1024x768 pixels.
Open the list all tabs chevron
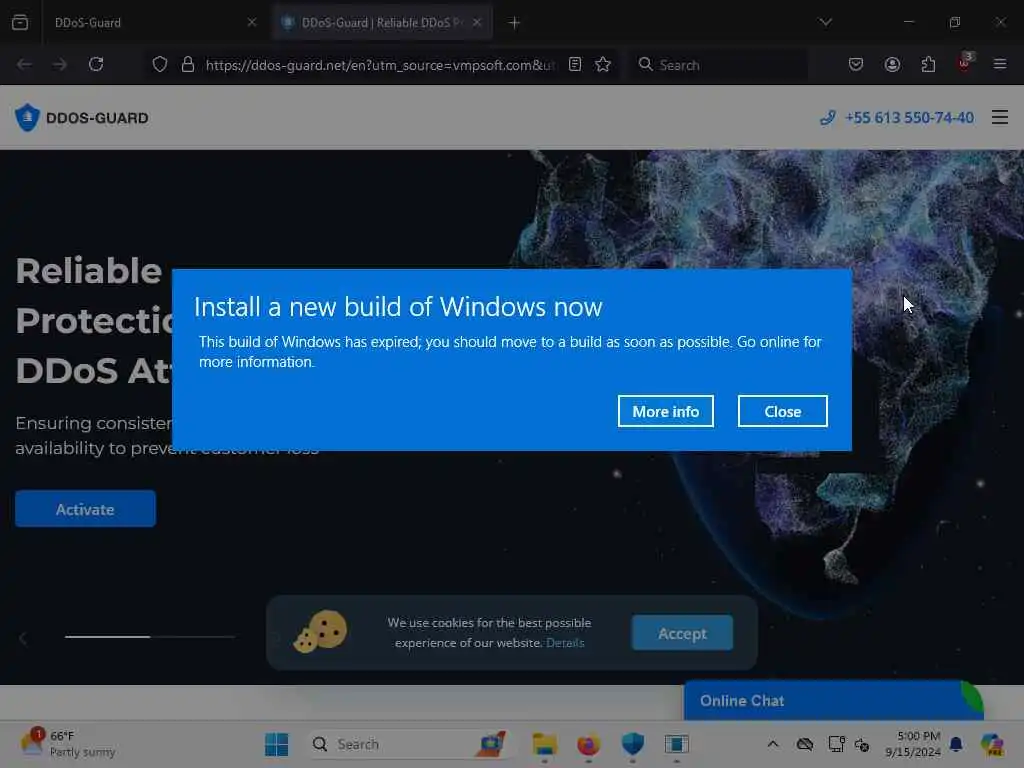[825, 22]
